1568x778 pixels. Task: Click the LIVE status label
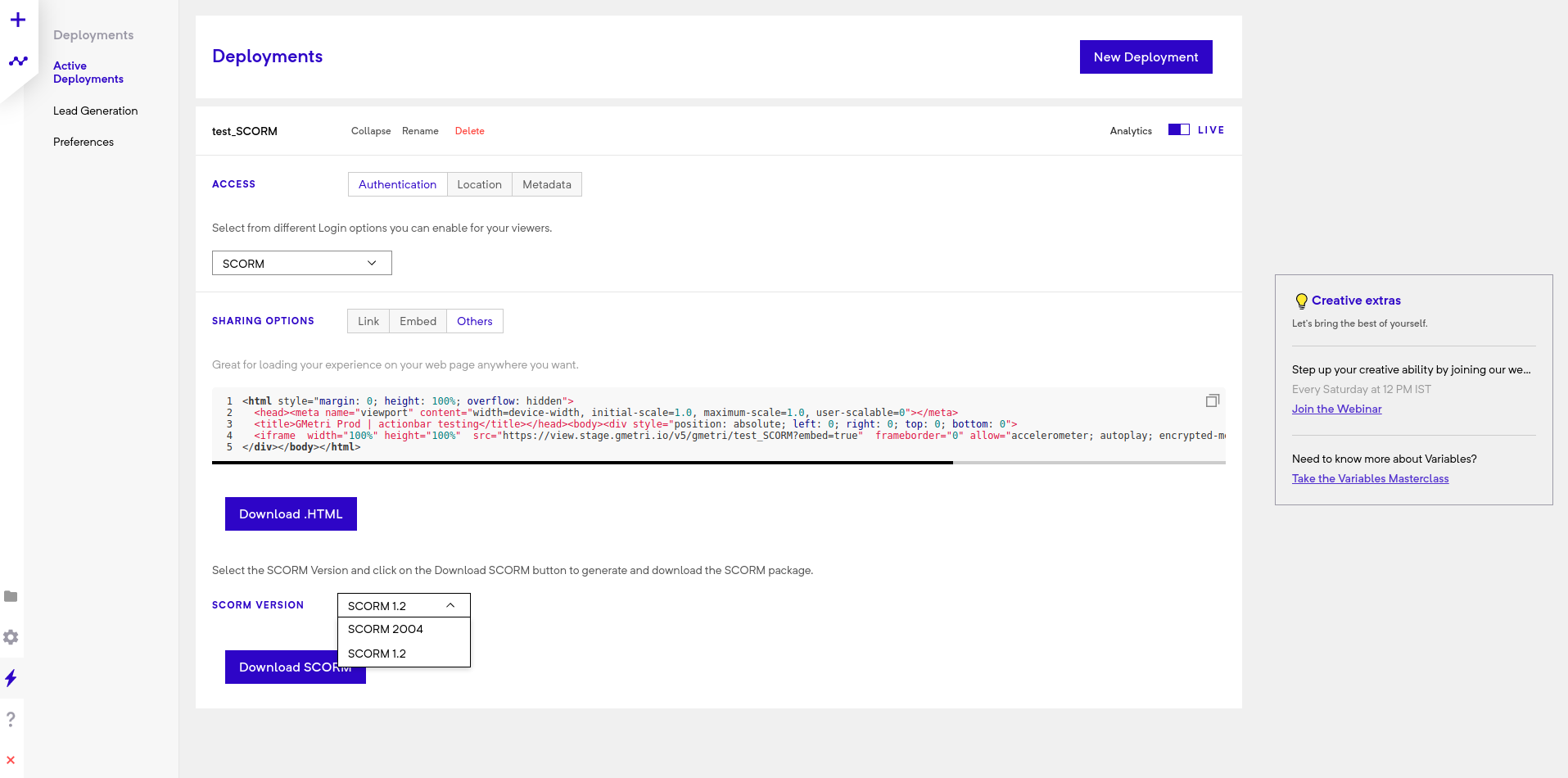[1211, 129]
